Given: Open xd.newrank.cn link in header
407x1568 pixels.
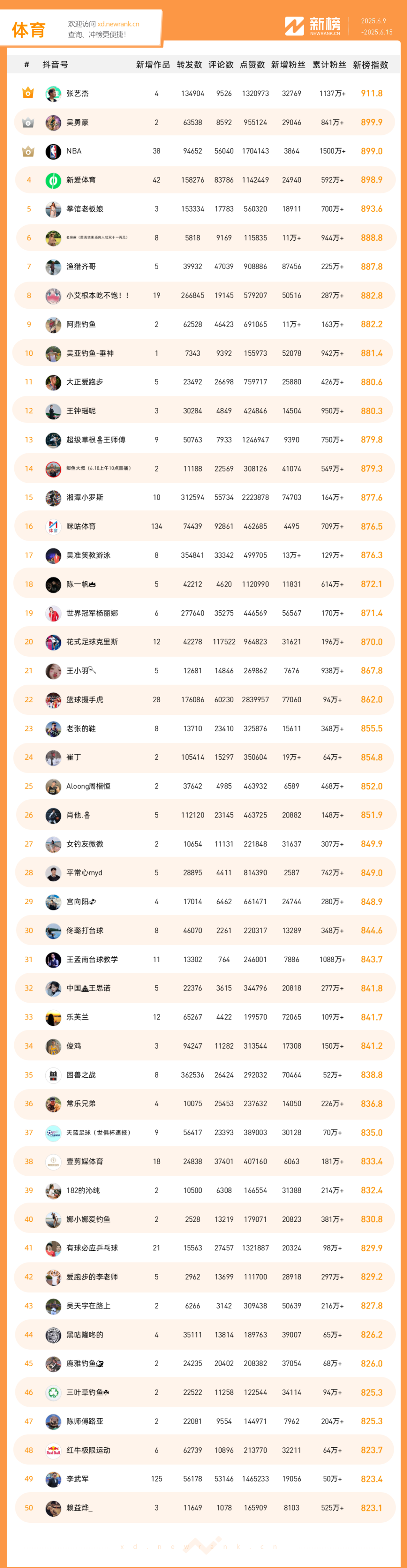Looking at the screenshot, I should click(118, 25).
